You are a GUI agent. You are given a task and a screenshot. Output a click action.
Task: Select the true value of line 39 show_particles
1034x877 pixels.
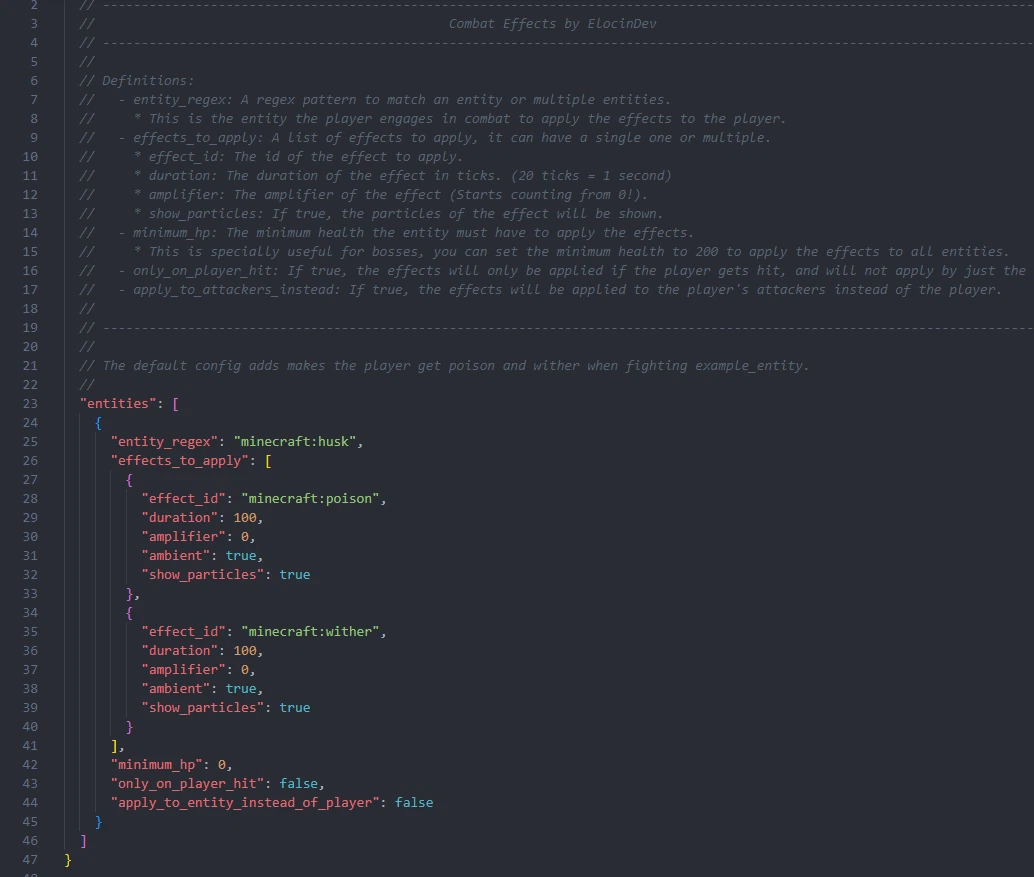(x=294, y=708)
